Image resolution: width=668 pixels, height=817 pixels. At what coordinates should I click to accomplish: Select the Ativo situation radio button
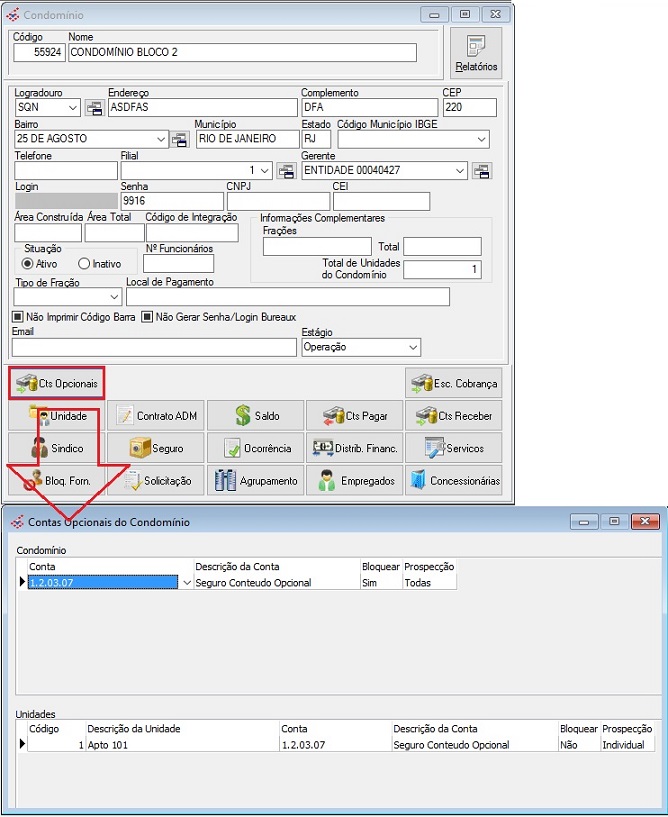[27, 264]
